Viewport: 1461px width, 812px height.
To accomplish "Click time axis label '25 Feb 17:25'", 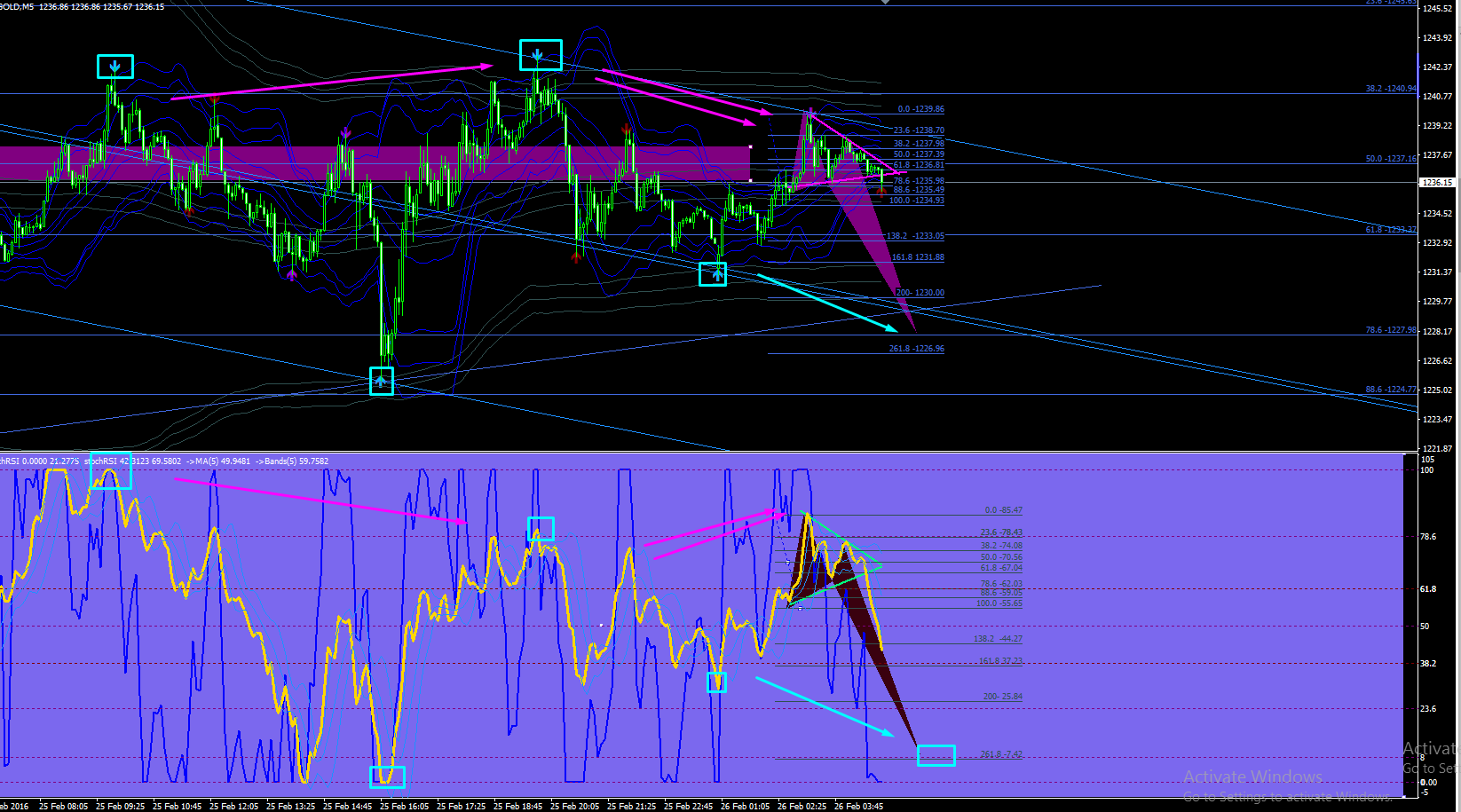I will coord(461,807).
